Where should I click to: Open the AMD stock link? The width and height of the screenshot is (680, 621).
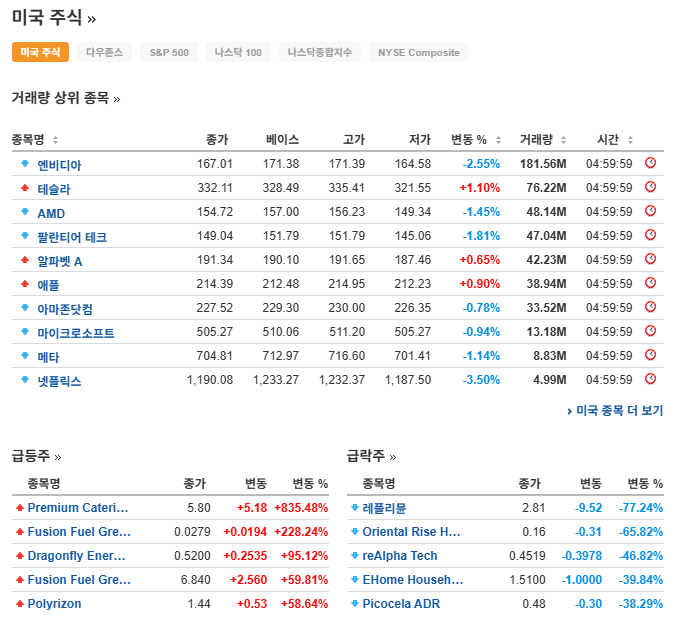pos(51,213)
